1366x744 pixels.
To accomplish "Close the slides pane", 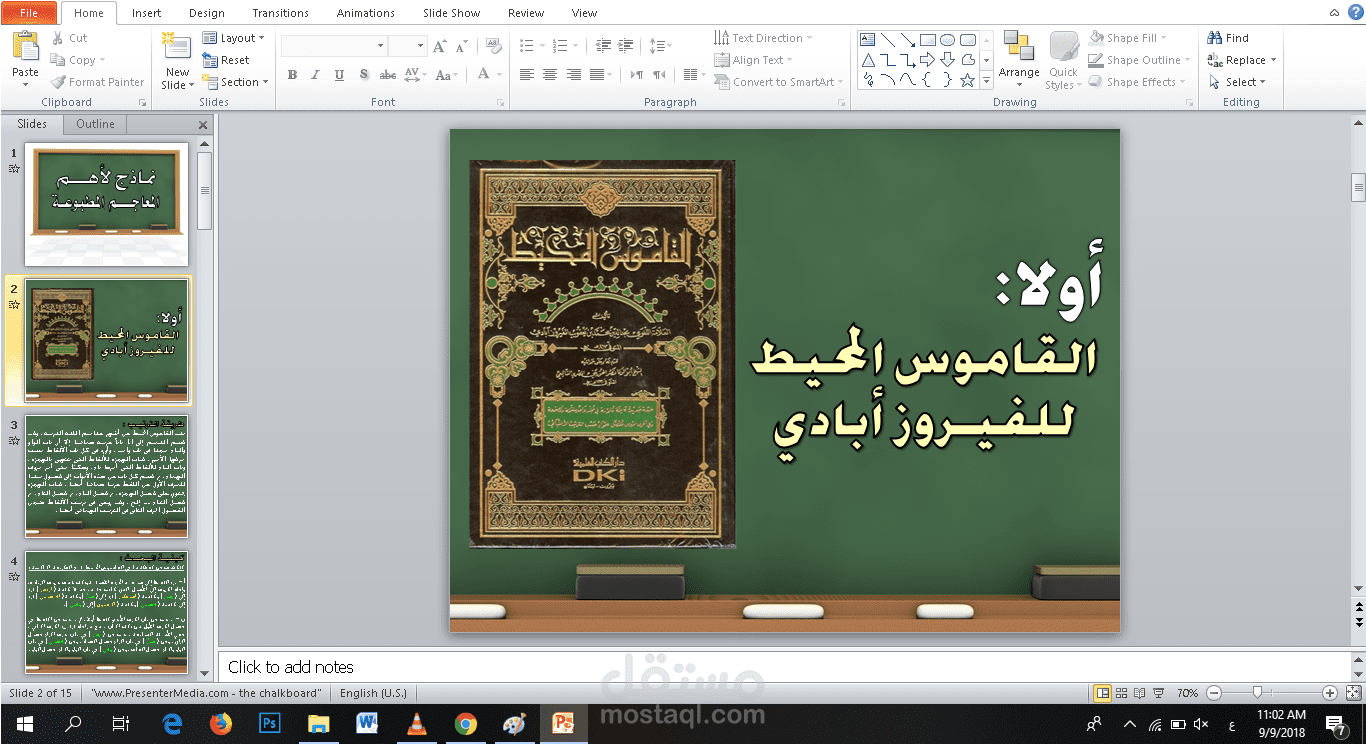I will coord(203,125).
